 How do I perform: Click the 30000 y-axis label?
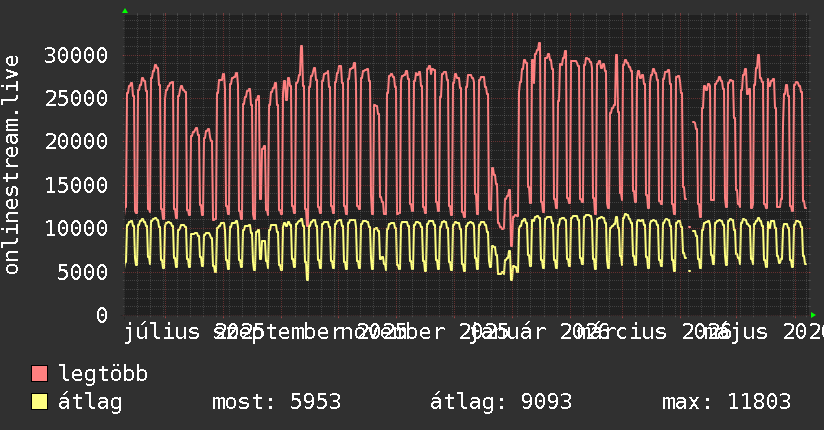coord(76,55)
